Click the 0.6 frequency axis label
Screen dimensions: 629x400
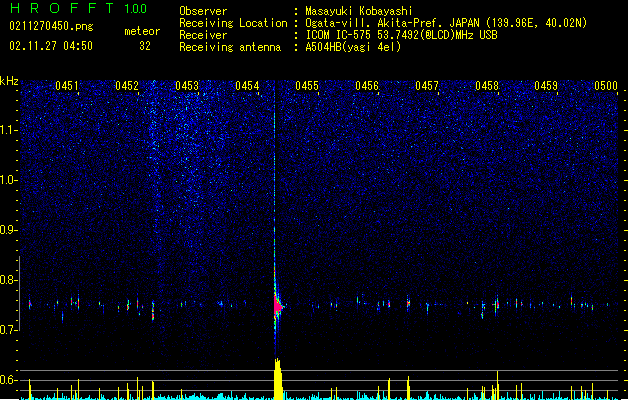point(9,380)
